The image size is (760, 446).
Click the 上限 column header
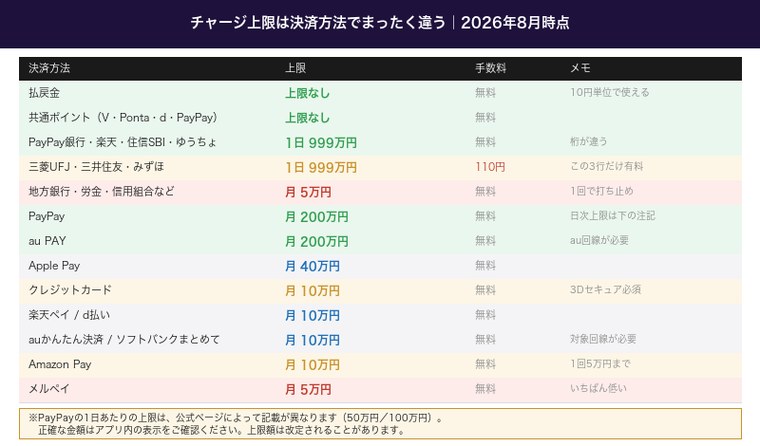[295, 68]
